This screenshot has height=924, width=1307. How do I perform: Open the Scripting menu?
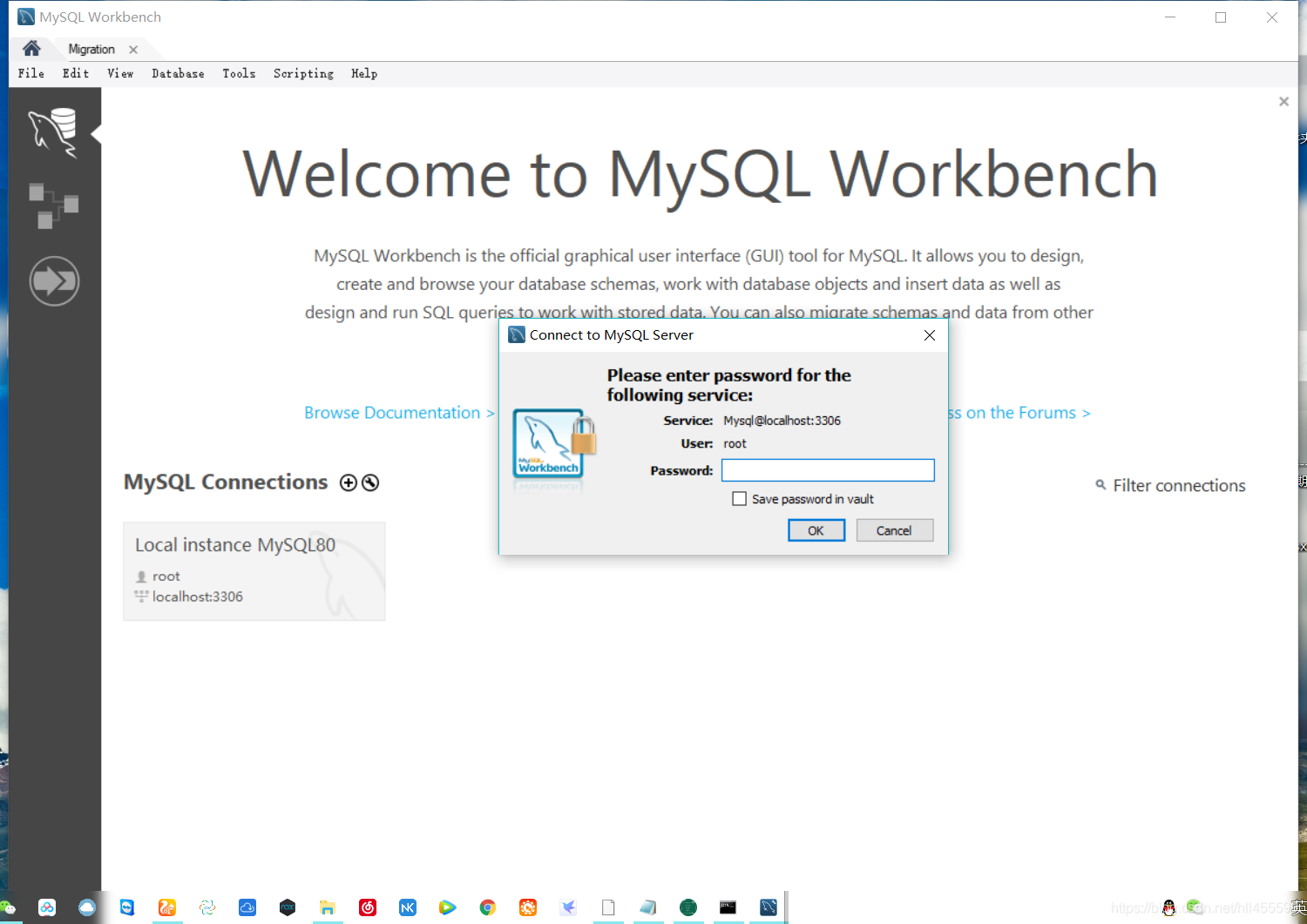pyautogui.click(x=303, y=74)
